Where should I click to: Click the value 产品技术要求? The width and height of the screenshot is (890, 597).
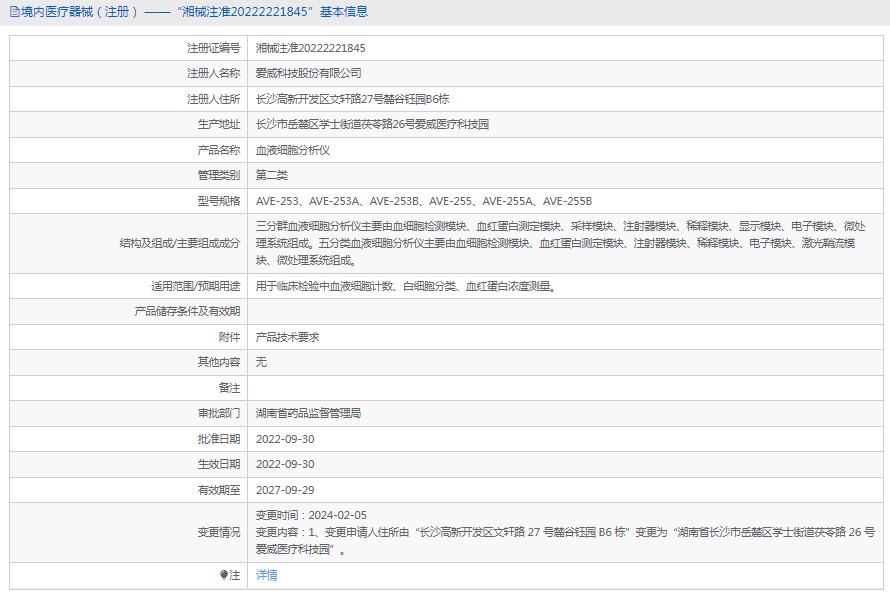click(287, 338)
